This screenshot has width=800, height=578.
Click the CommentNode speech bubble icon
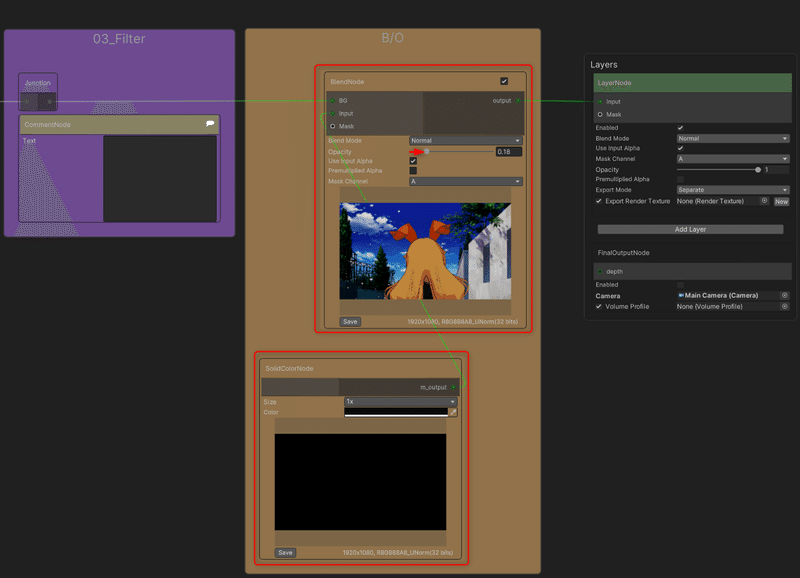coord(210,123)
